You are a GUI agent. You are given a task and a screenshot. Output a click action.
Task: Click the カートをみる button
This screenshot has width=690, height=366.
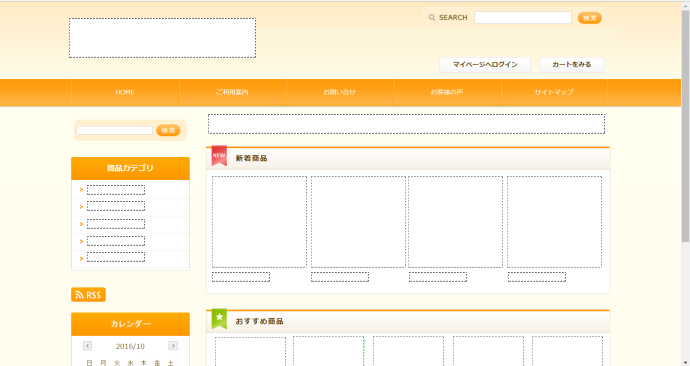pos(572,65)
